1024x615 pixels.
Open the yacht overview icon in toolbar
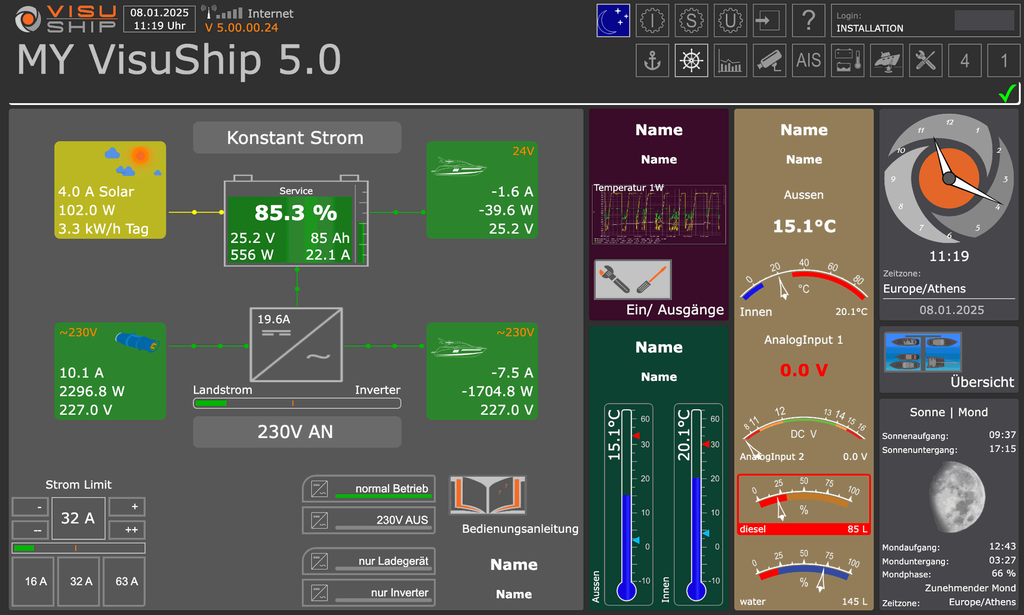click(887, 61)
